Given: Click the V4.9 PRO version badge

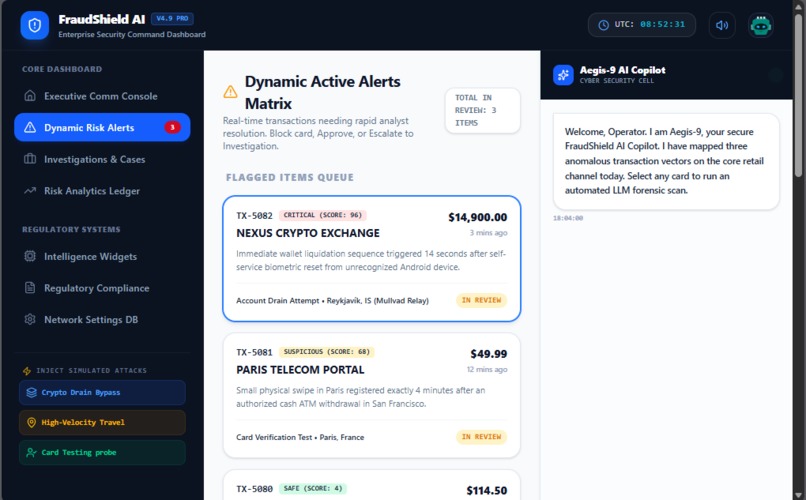Looking at the screenshot, I should click(x=172, y=18).
